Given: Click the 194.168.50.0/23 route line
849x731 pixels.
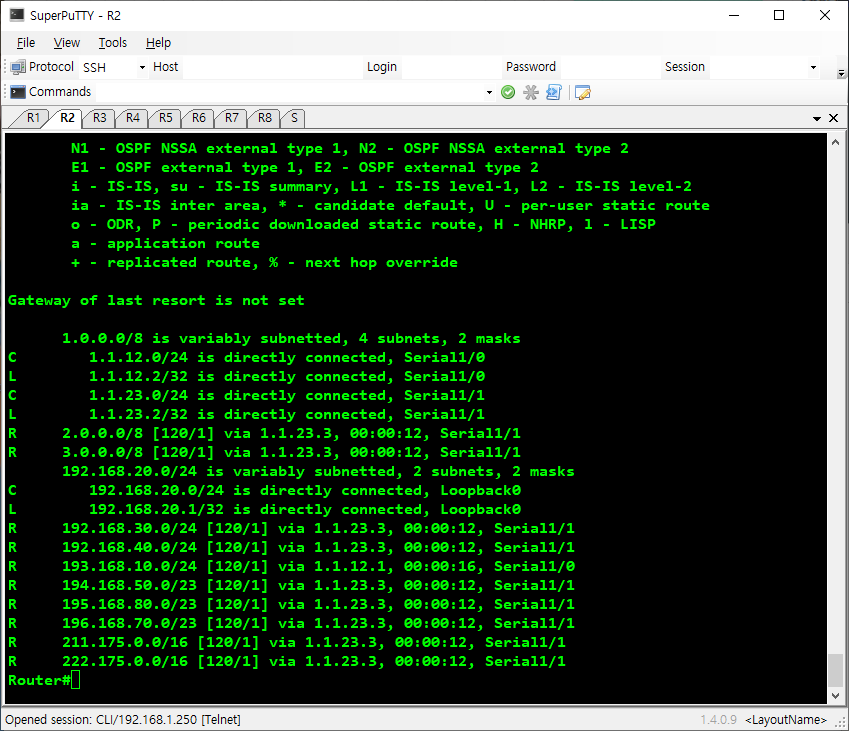Looking at the screenshot, I should [291, 585].
